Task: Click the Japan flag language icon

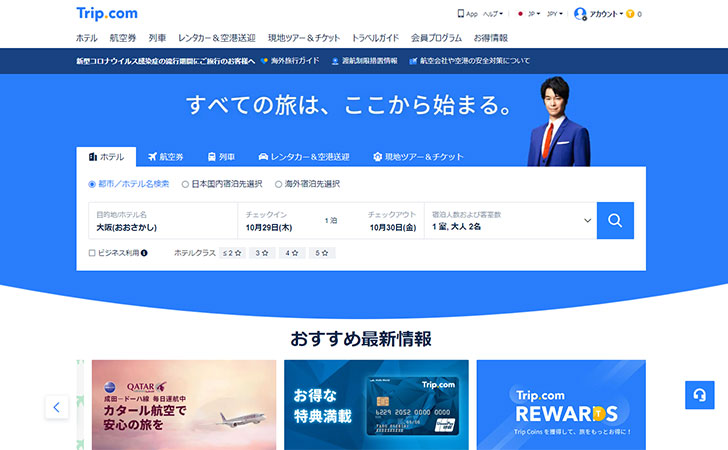Action: [520, 14]
